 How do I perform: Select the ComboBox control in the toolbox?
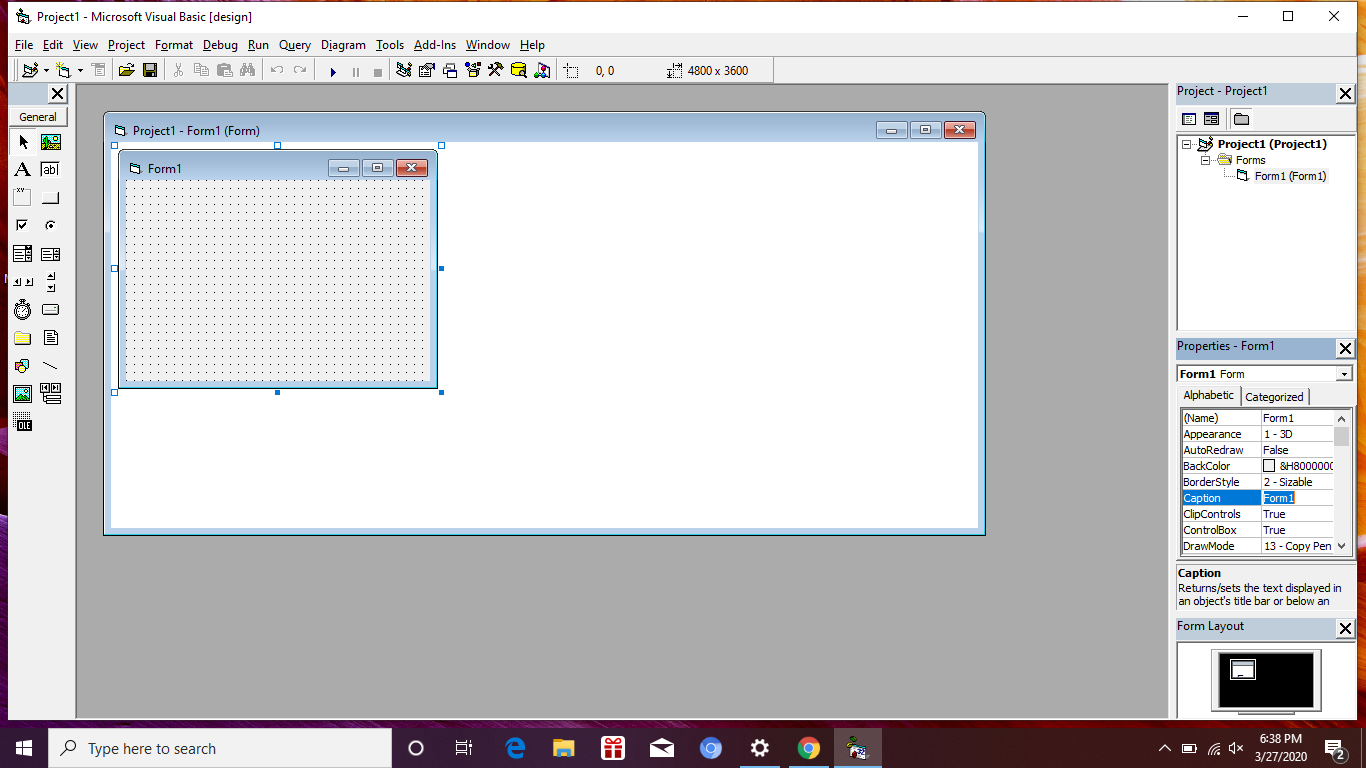(23, 254)
